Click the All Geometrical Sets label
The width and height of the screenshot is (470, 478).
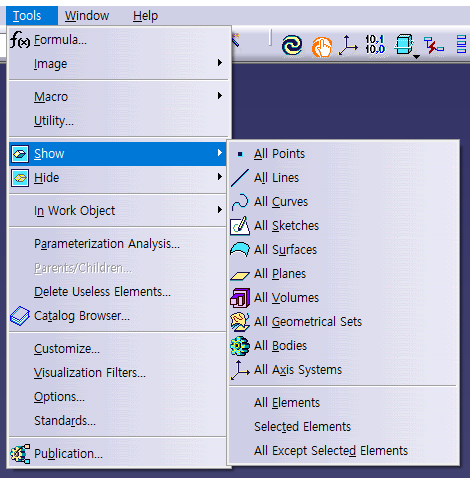308,322
